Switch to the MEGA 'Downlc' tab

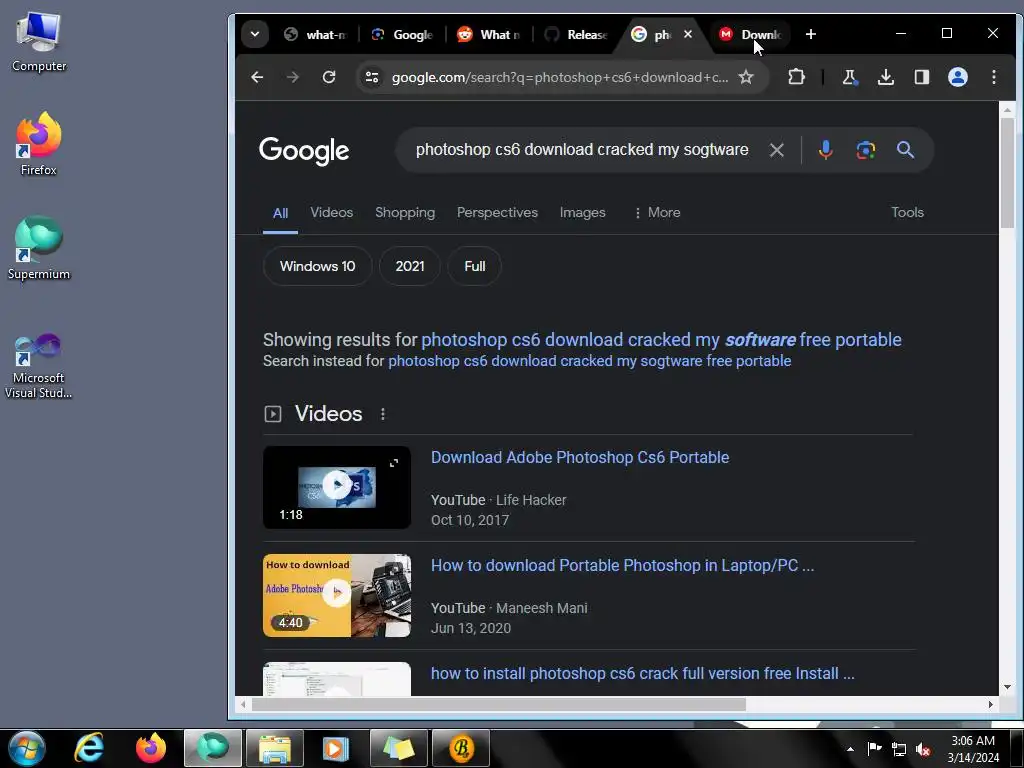pos(751,35)
